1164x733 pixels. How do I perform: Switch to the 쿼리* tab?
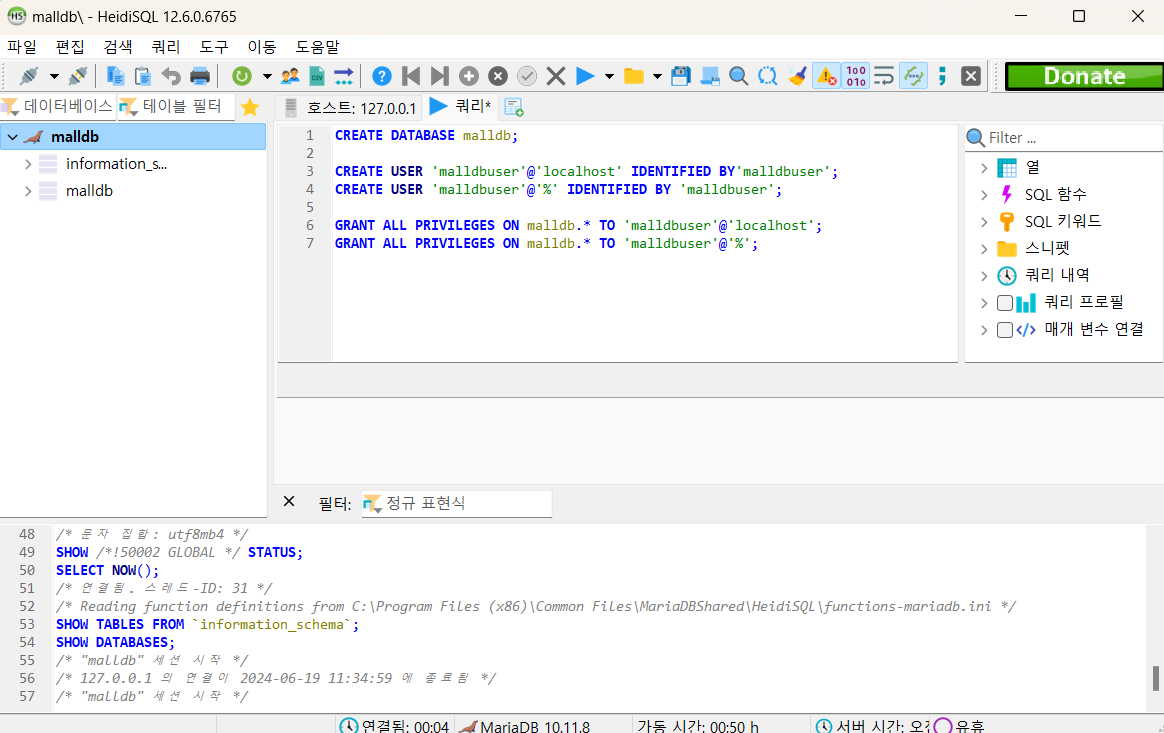tap(460, 107)
